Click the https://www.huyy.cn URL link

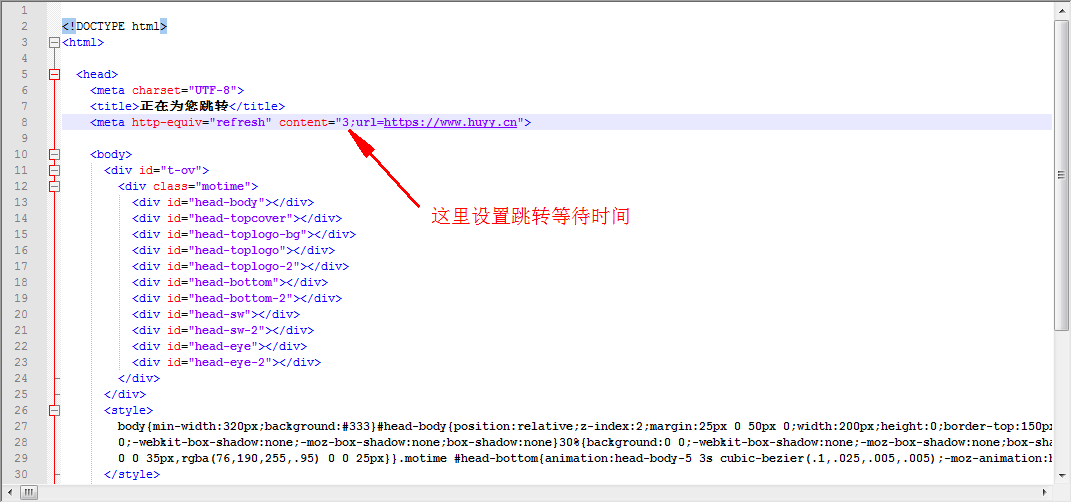click(450, 122)
